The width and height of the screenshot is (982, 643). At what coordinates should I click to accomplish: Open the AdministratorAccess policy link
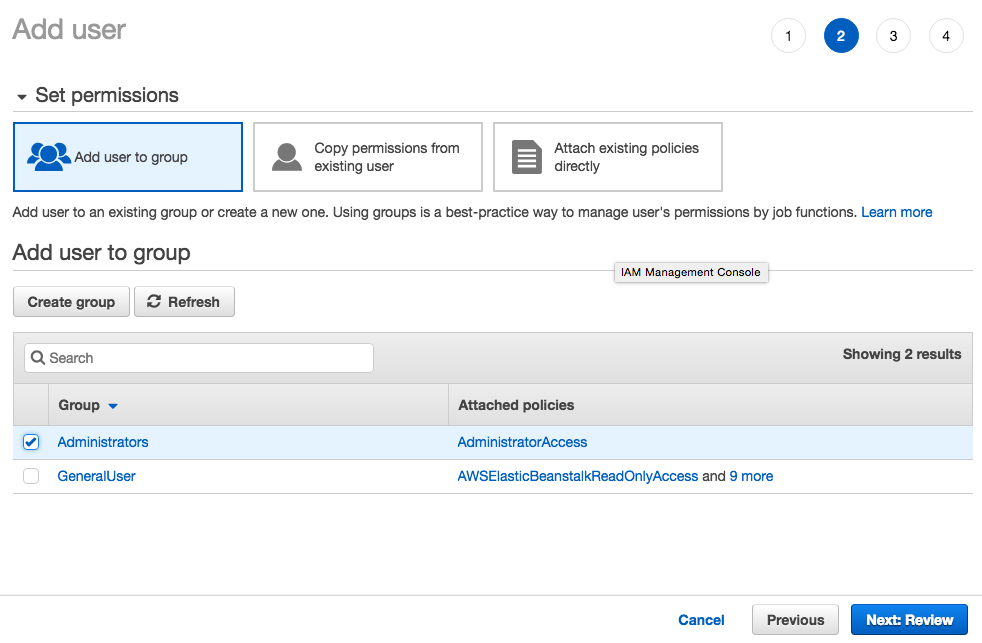coord(522,442)
